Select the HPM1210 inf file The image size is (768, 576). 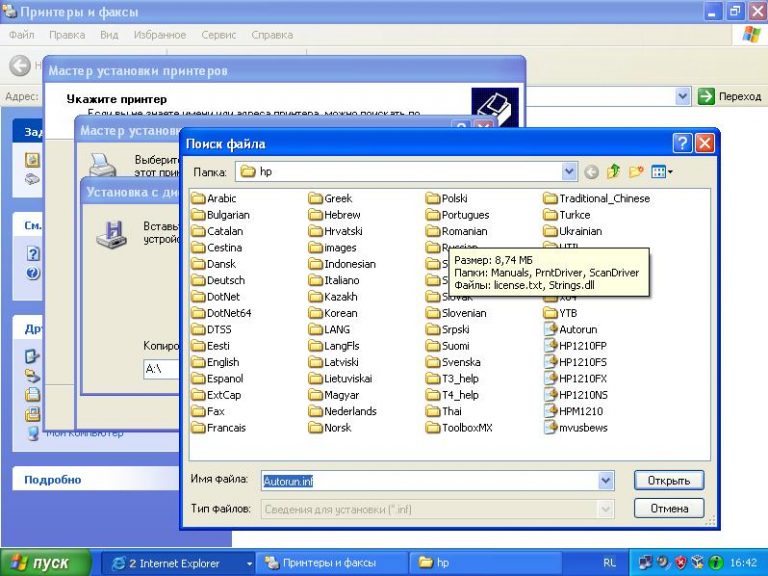point(574,411)
